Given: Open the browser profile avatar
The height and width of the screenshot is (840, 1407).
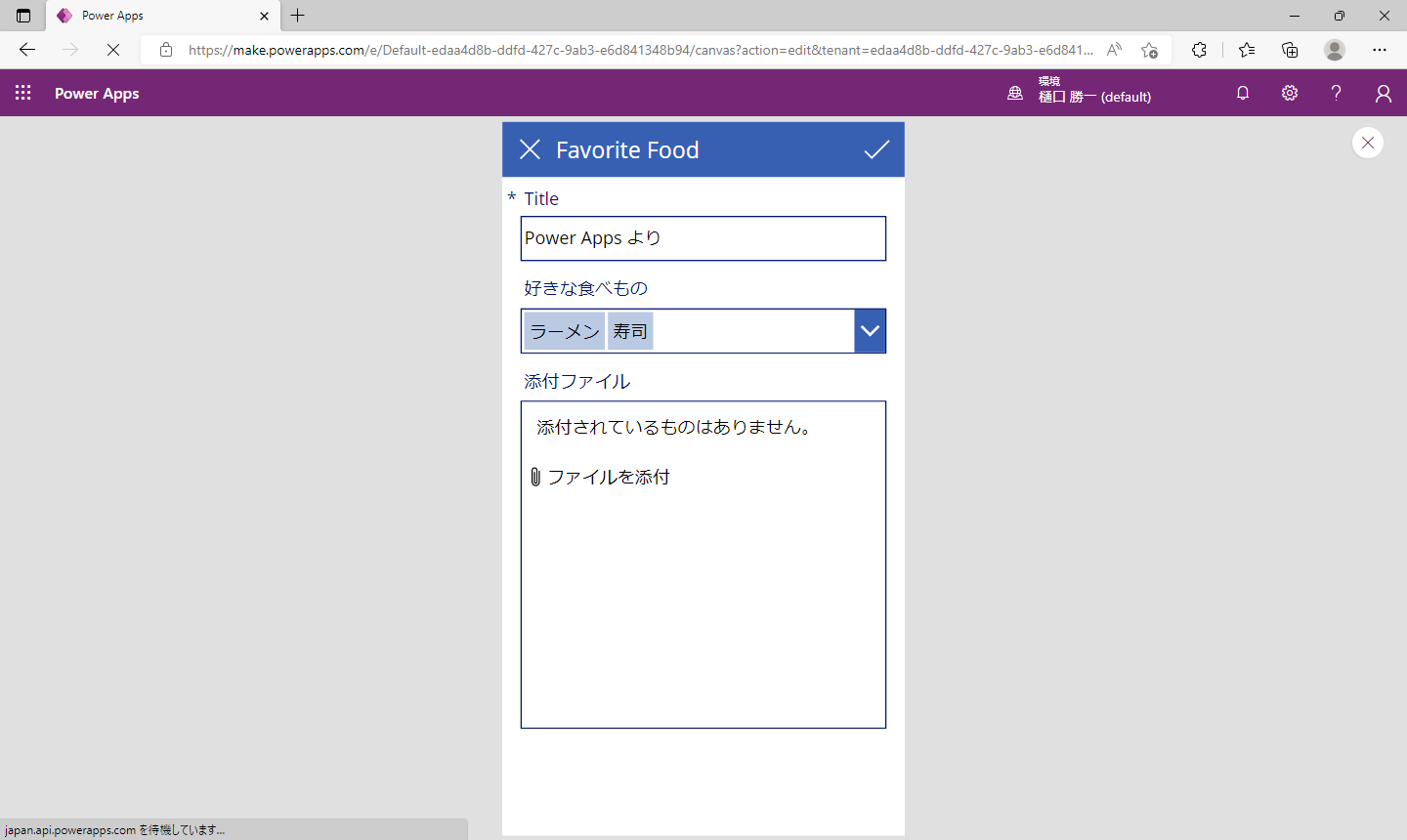Looking at the screenshot, I should click(1335, 49).
